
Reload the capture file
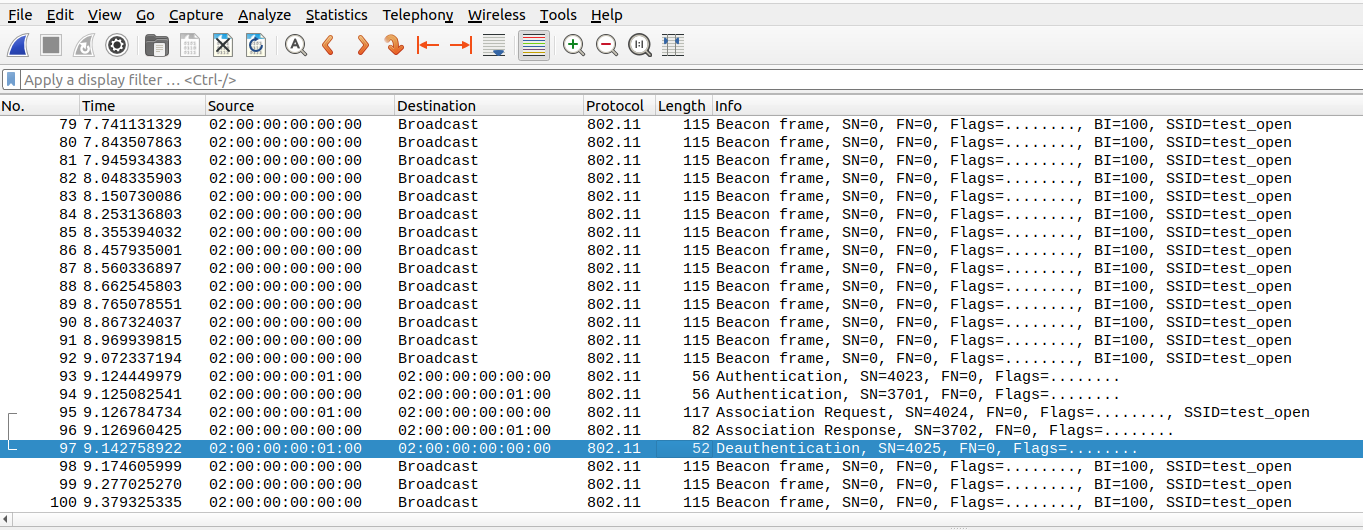pyautogui.click(x=256, y=45)
